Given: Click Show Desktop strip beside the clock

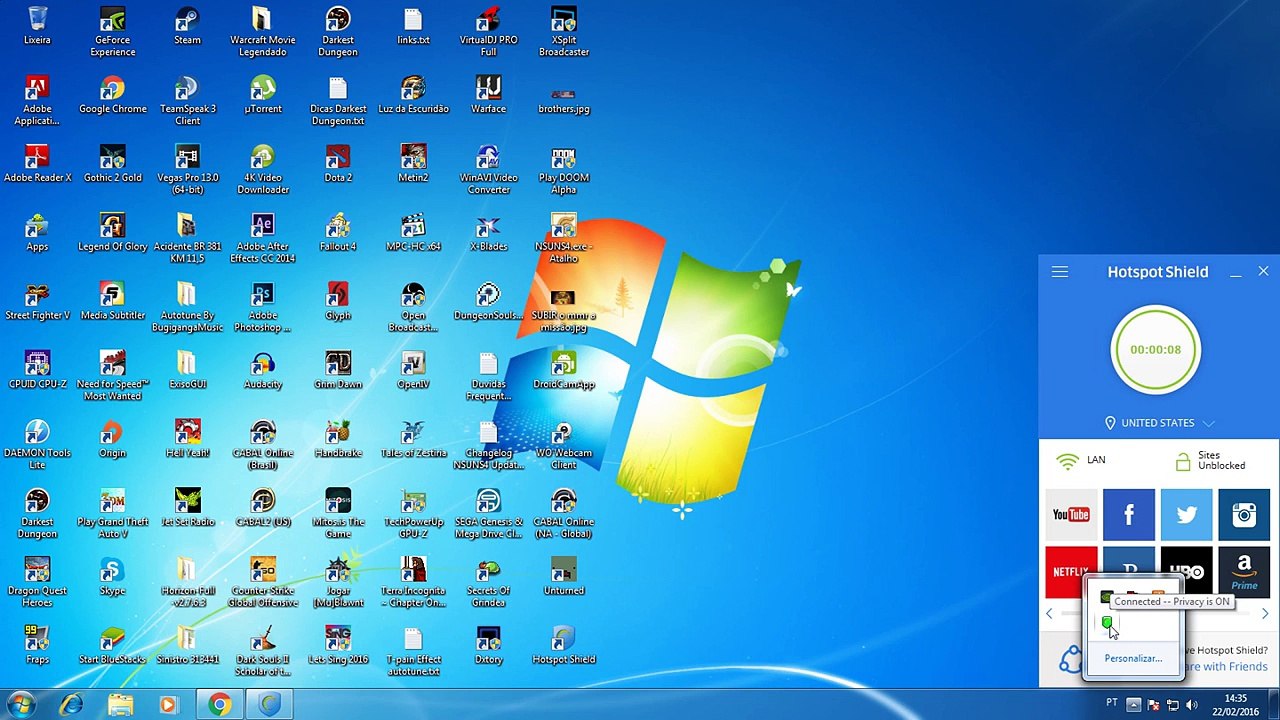Looking at the screenshot, I should point(1273,705).
